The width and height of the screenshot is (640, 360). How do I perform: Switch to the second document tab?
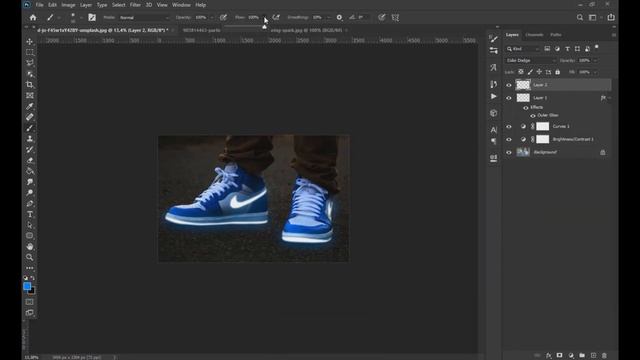(x=202, y=30)
